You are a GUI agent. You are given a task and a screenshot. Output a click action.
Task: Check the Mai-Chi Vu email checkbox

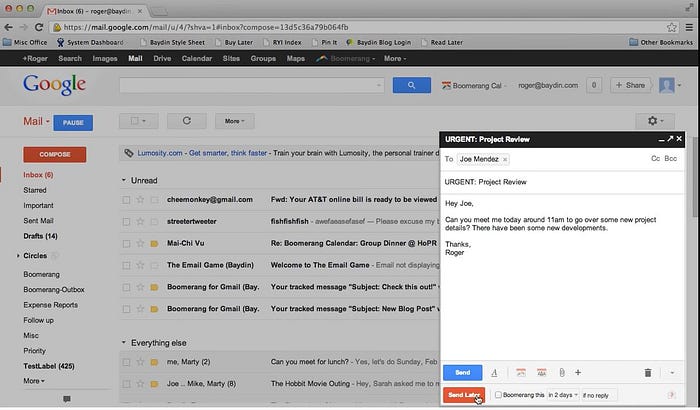[126, 243]
